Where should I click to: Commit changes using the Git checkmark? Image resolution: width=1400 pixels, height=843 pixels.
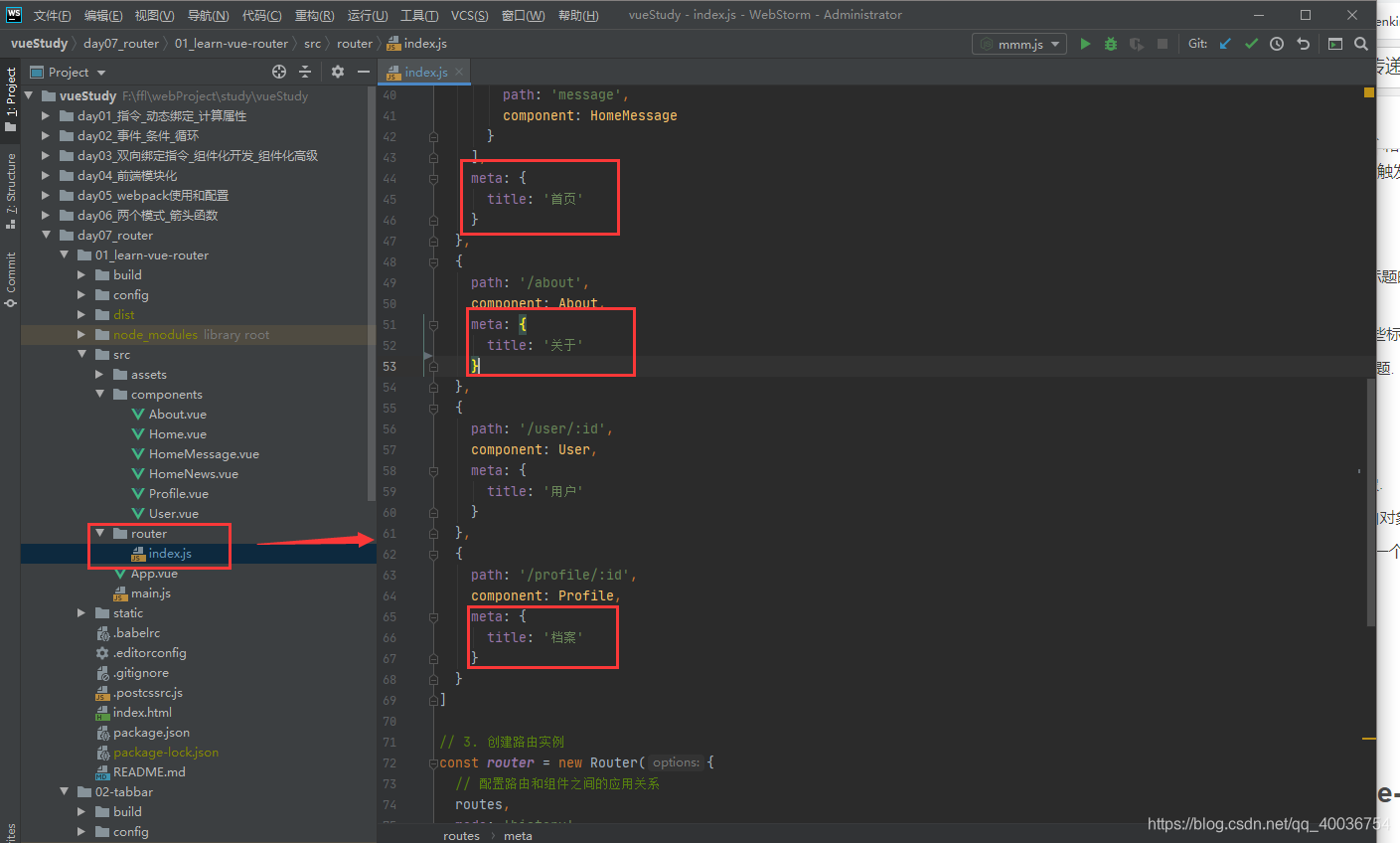(1251, 44)
